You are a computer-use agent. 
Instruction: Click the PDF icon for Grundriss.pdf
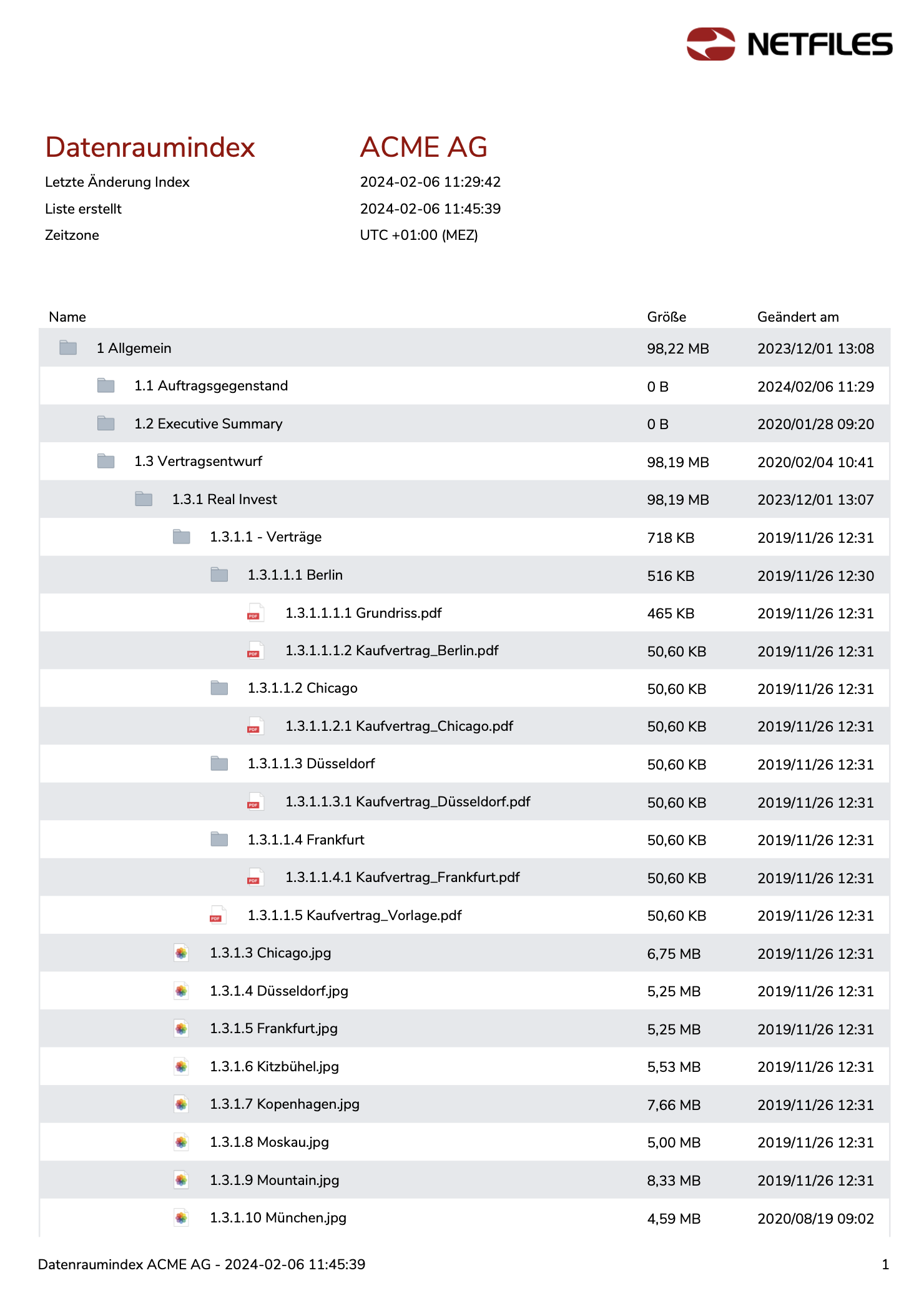point(255,613)
